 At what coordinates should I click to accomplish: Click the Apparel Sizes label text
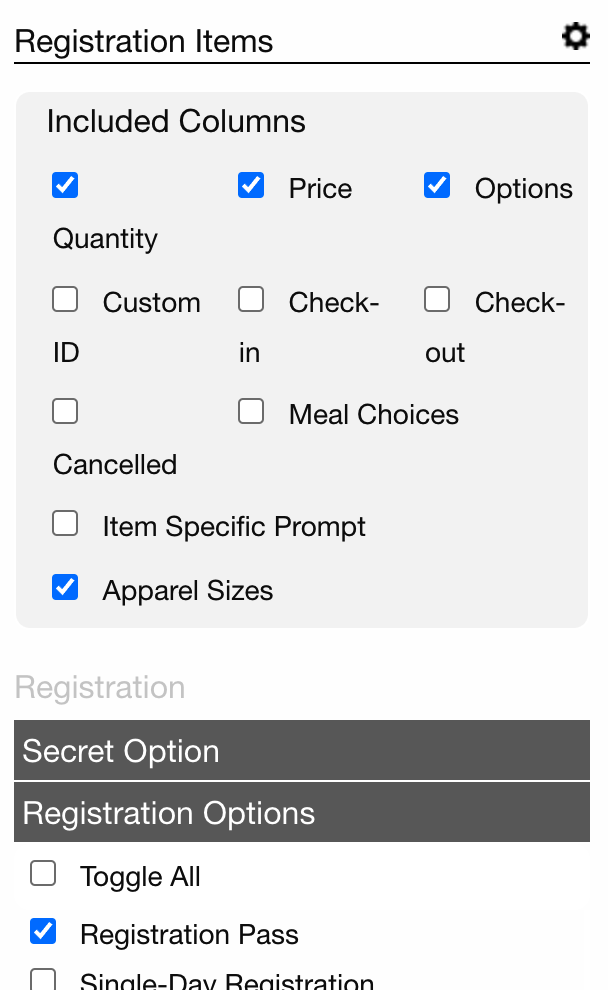[x=188, y=591]
